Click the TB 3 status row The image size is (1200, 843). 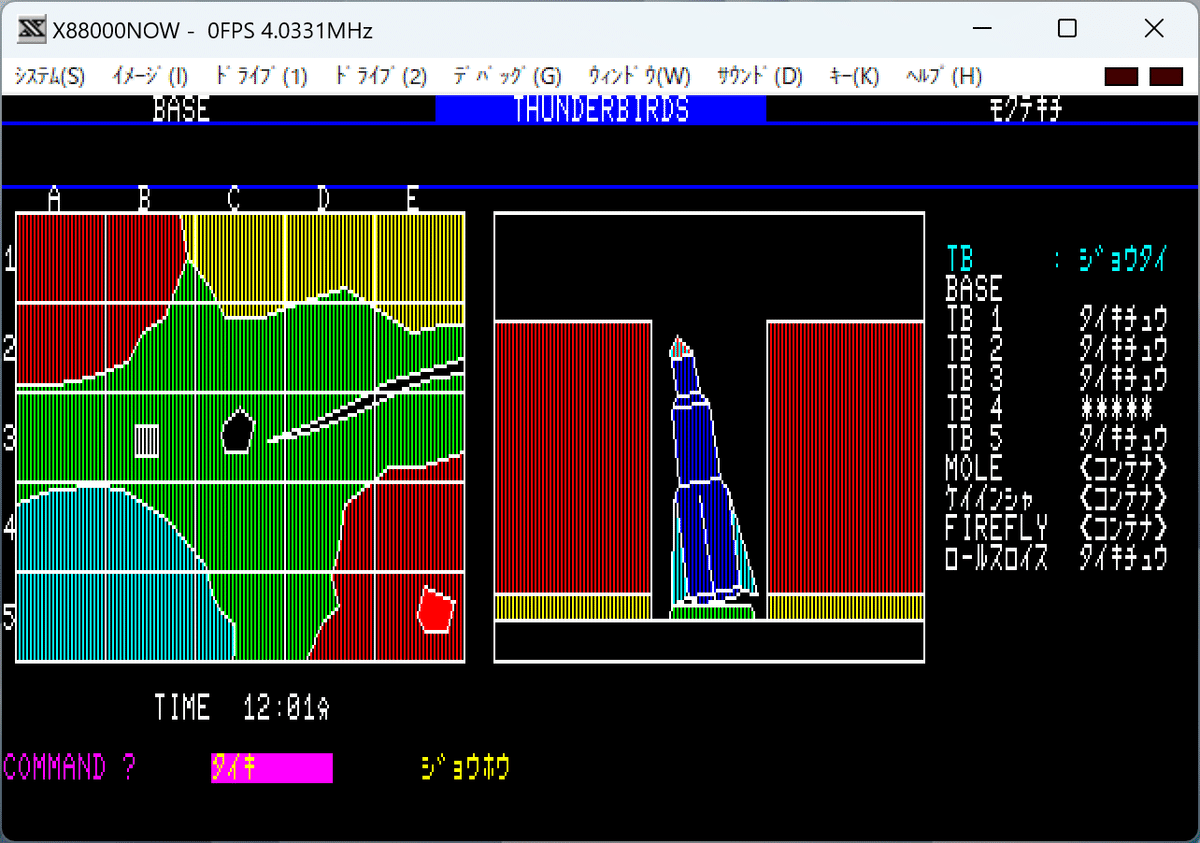tap(1056, 379)
